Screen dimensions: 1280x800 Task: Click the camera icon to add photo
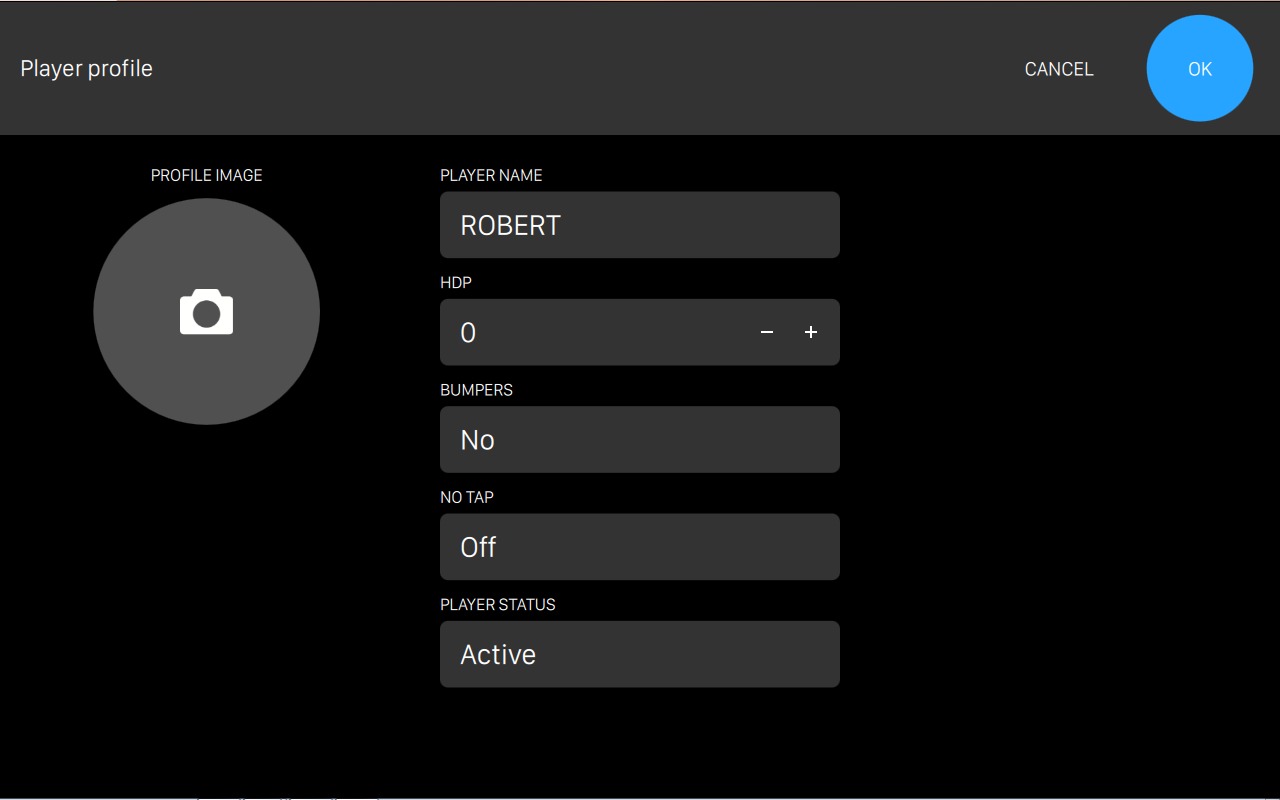click(x=206, y=312)
